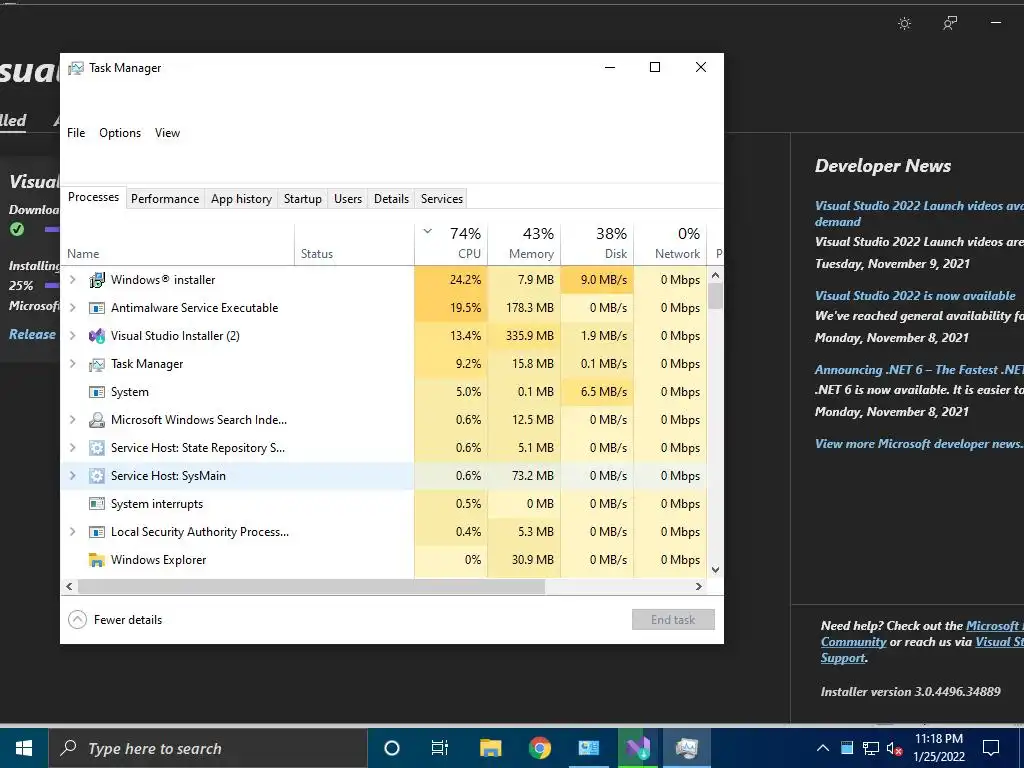
Task: Open the View menu
Action: pos(167,133)
